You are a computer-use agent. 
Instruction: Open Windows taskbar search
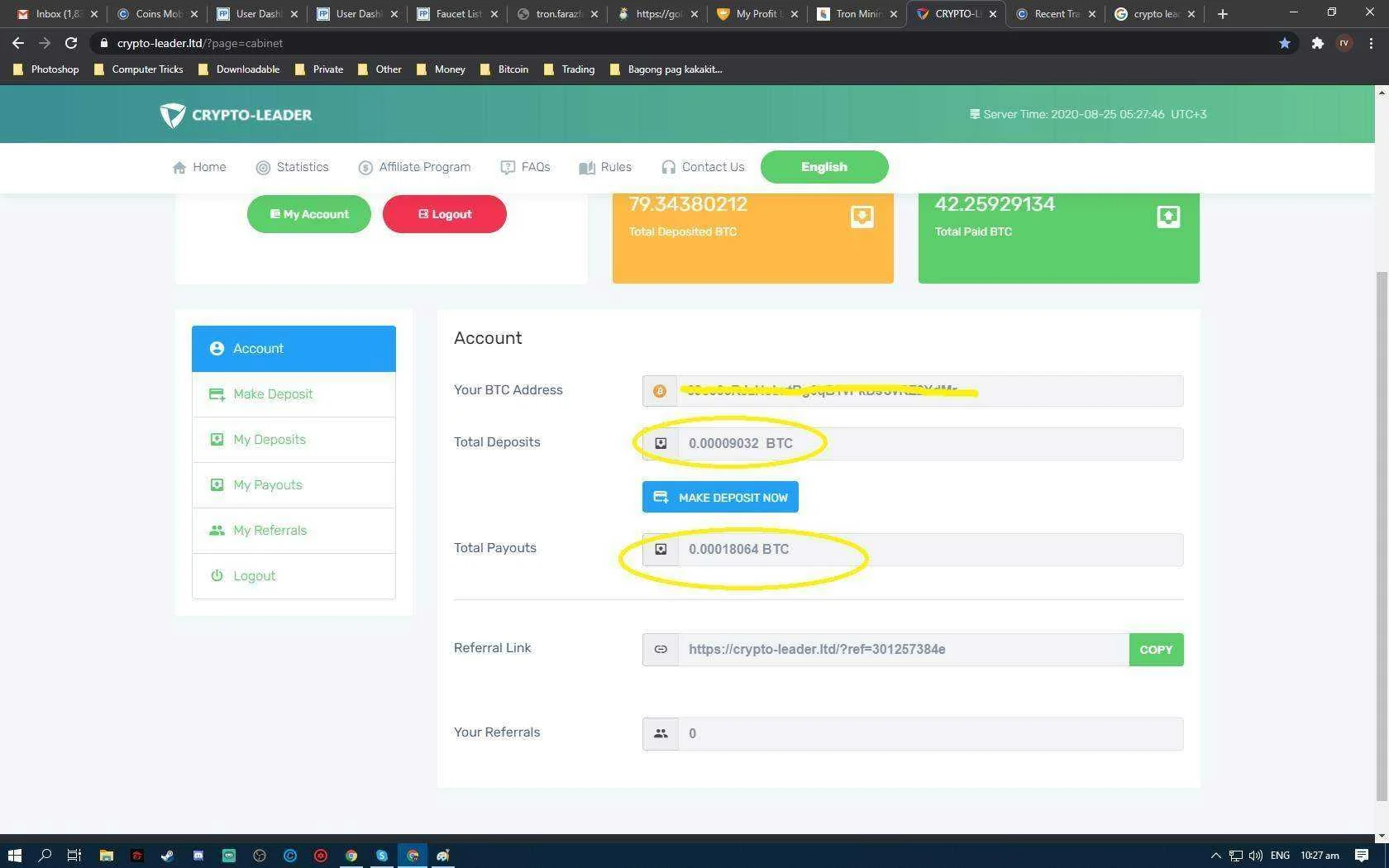click(45, 855)
